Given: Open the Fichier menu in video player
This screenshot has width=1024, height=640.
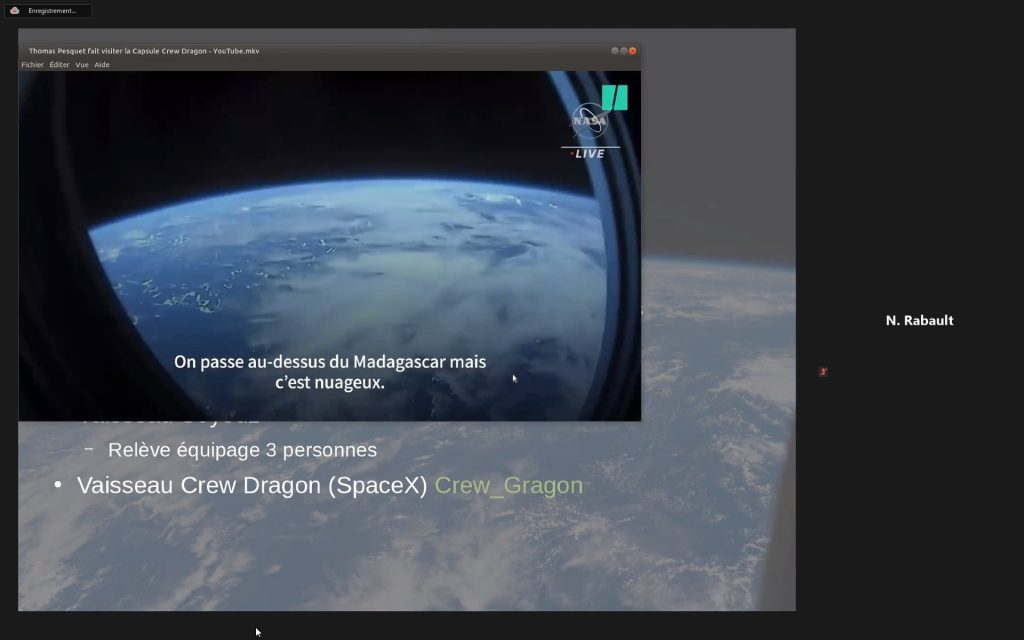Looking at the screenshot, I should (32, 65).
